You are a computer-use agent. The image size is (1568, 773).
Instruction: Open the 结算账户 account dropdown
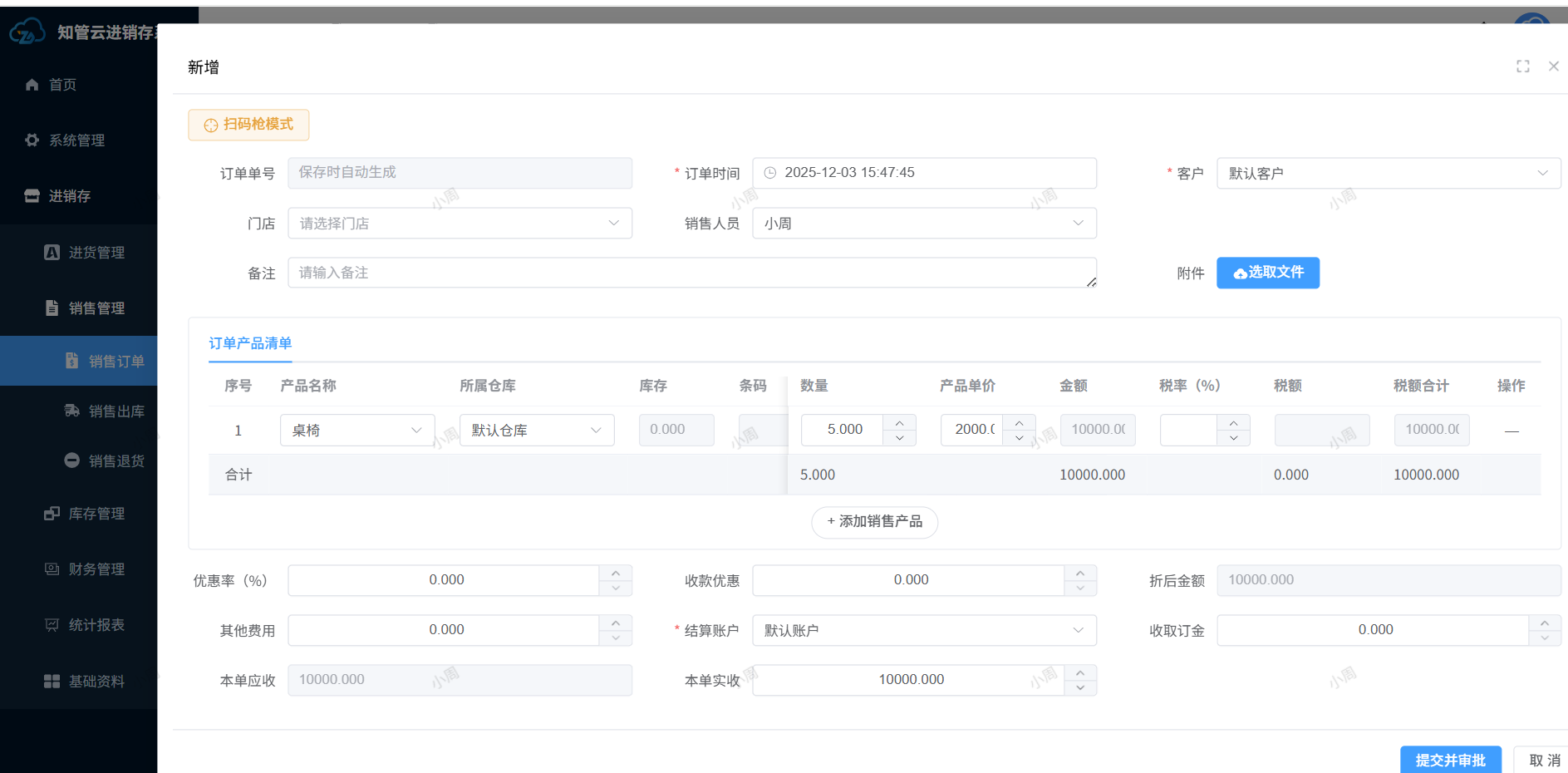[x=923, y=631]
